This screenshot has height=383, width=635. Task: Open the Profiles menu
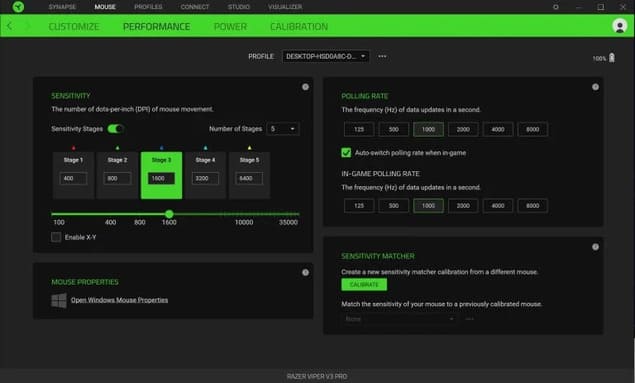148,7
